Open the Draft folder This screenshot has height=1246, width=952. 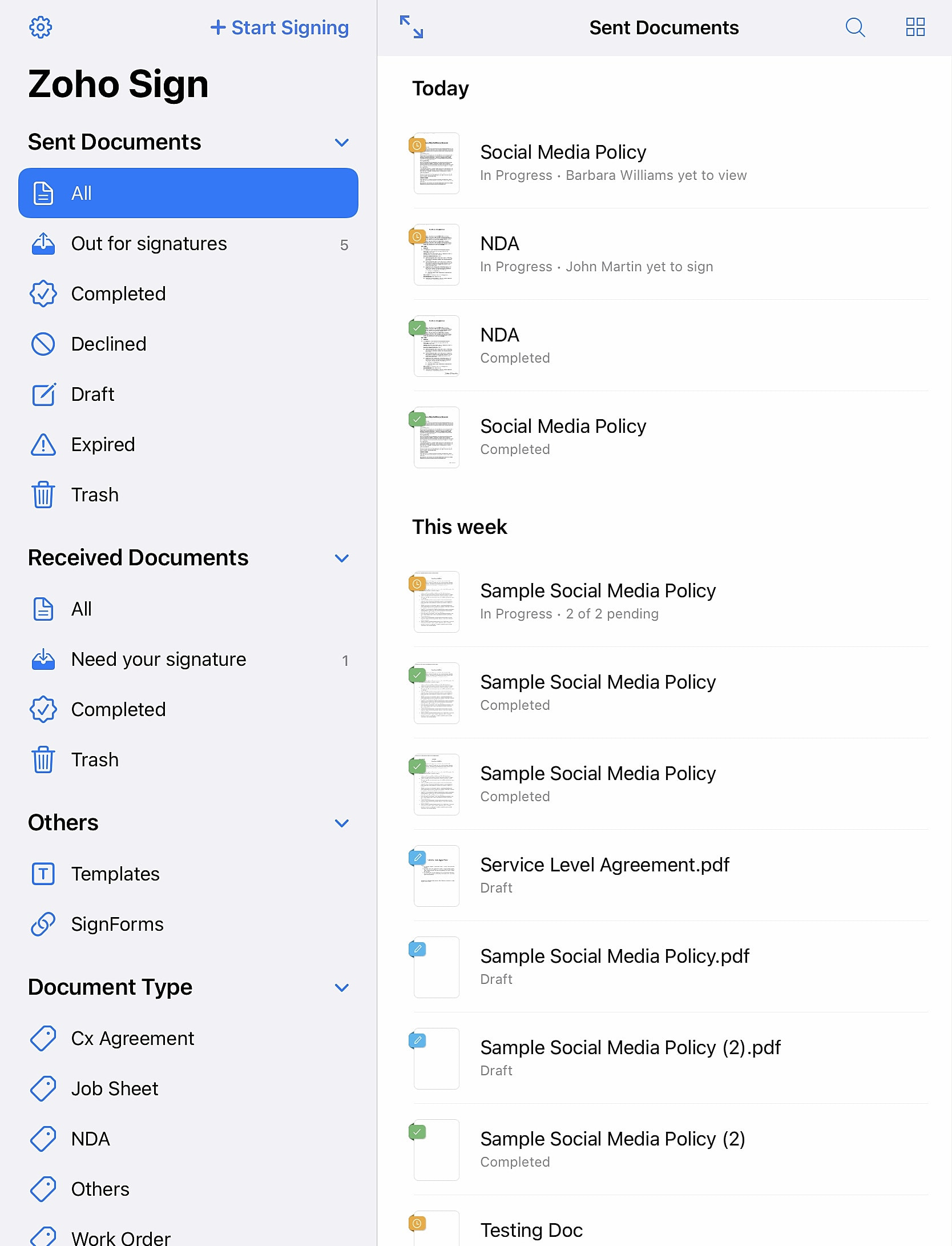pyautogui.click(x=188, y=395)
